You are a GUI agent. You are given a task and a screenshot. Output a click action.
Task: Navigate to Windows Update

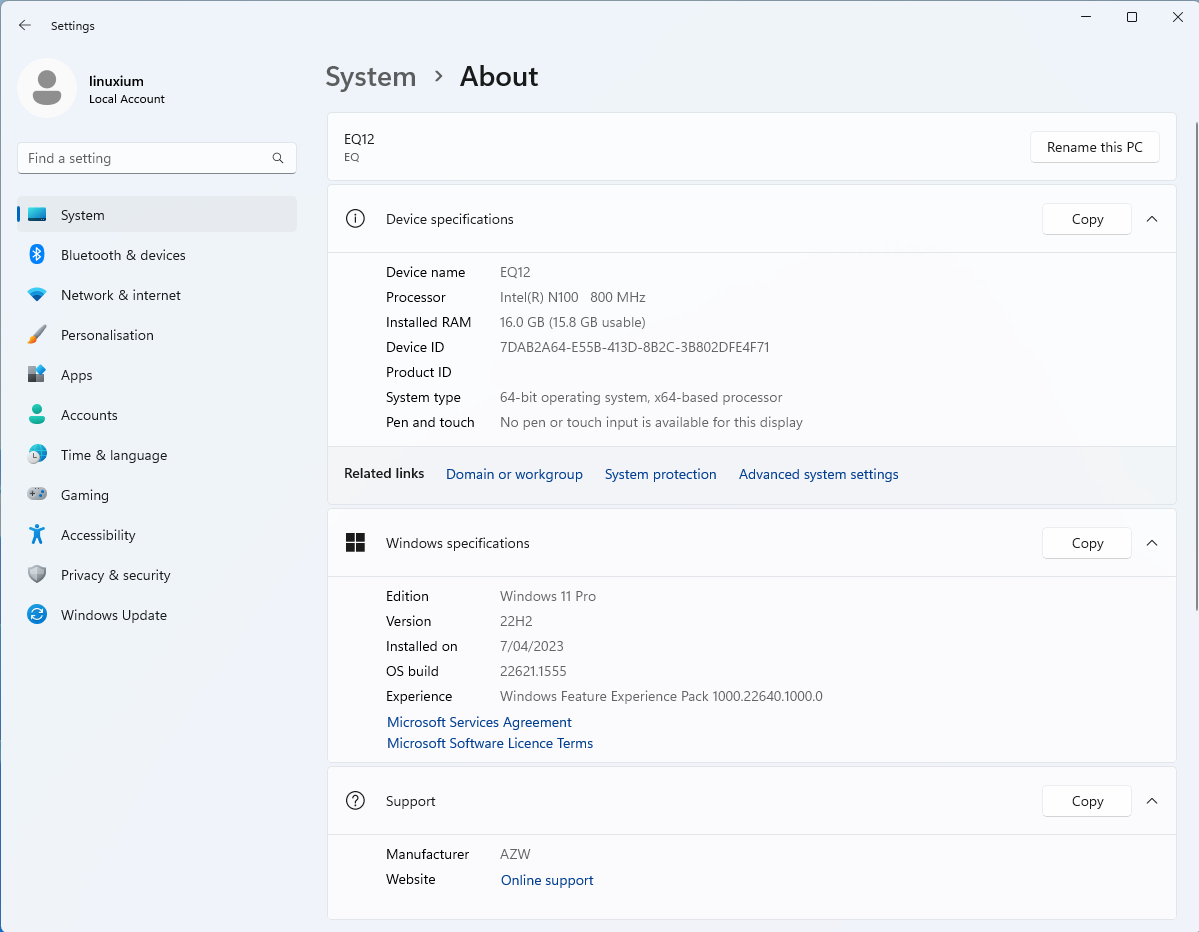pos(157,615)
